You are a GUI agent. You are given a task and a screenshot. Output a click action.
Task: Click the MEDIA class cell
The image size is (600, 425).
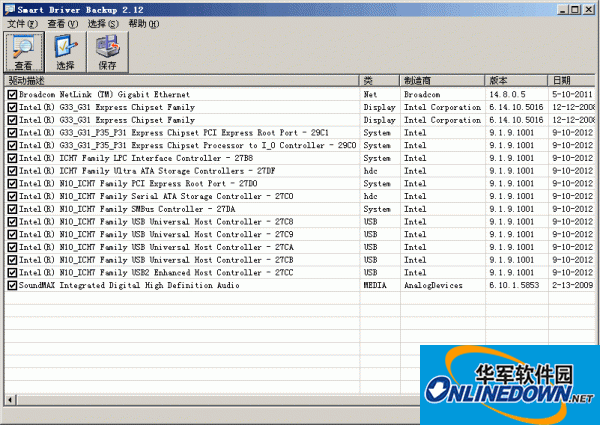click(375, 285)
